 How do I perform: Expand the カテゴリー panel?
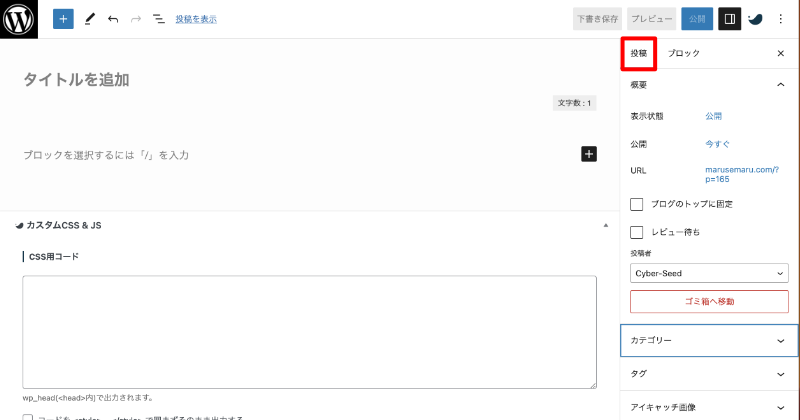[709, 341]
